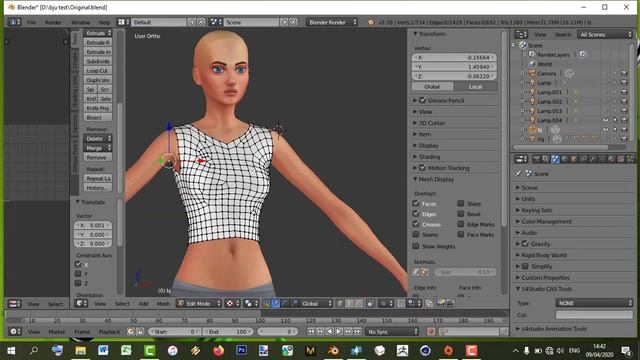Screen dimensions: 640x360
Task: Open the No Sync dropdown
Action: pos(392,331)
